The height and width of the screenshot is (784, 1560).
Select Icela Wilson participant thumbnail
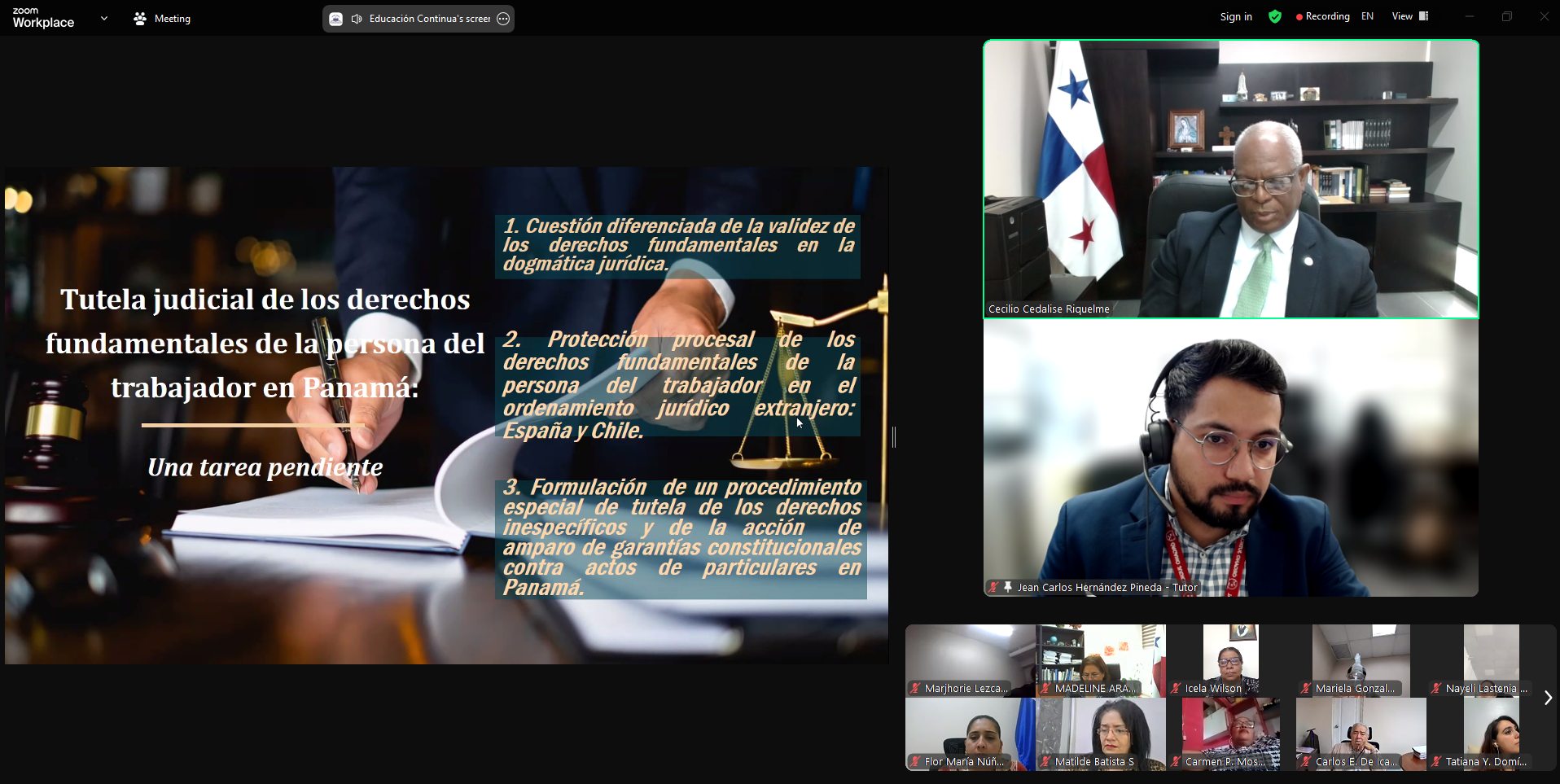click(x=1231, y=661)
